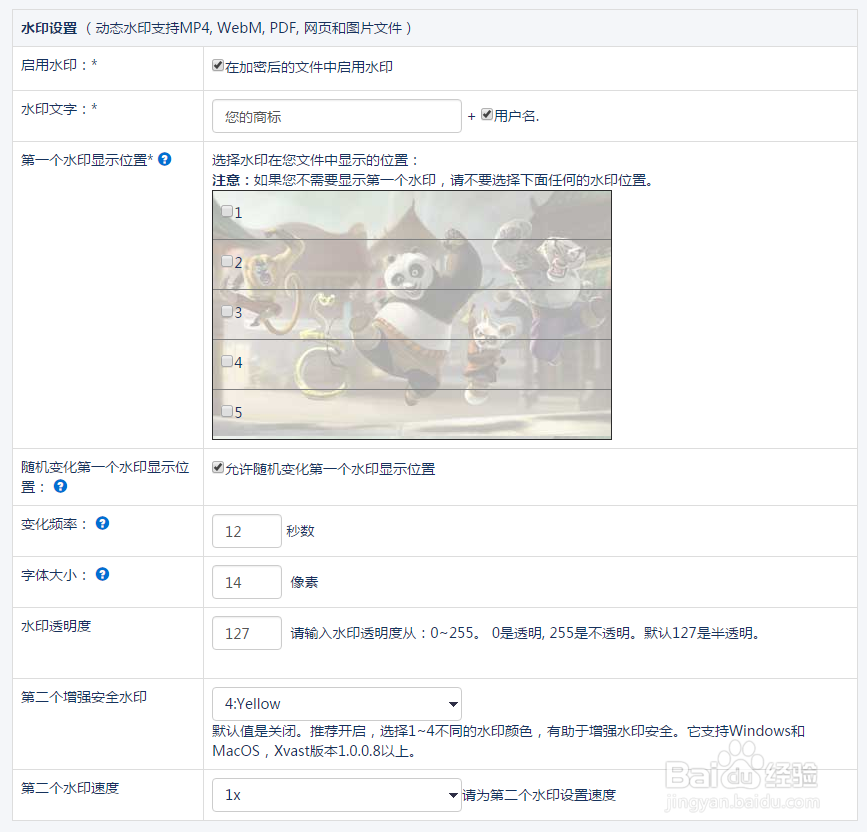Click the 请为第二个水印设置速度 hint text

click(x=539, y=795)
